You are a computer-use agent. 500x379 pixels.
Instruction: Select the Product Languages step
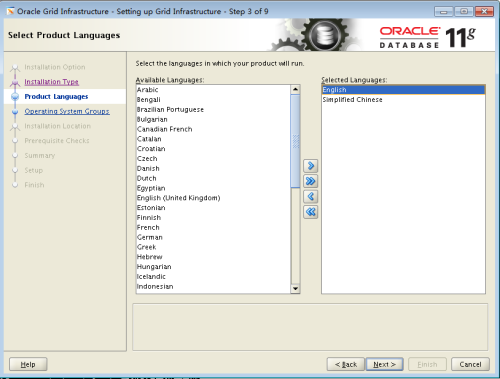click(x=56, y=97)
